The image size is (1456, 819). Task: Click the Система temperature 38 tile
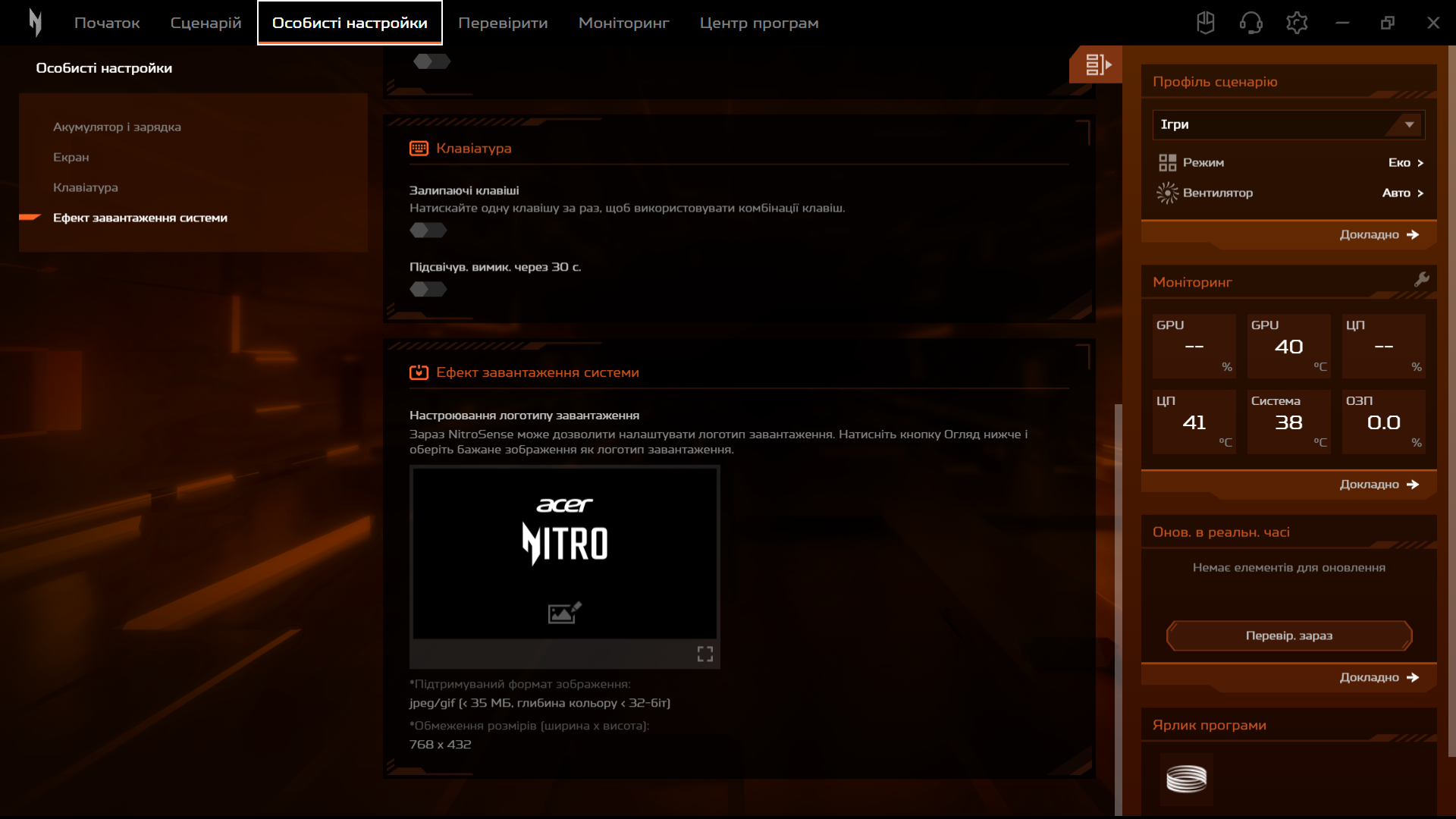[x=1288, y=422]
